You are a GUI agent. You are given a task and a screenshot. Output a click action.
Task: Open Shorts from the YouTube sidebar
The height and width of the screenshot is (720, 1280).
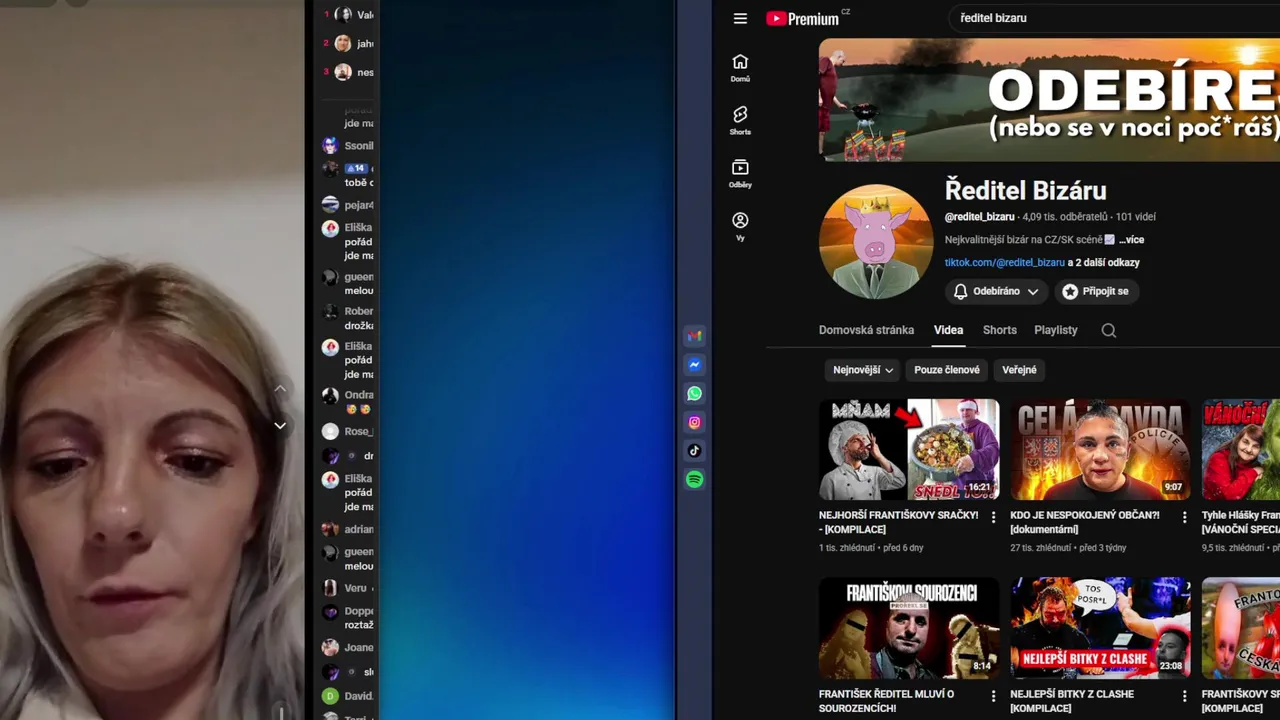click(x=740, y=121)
